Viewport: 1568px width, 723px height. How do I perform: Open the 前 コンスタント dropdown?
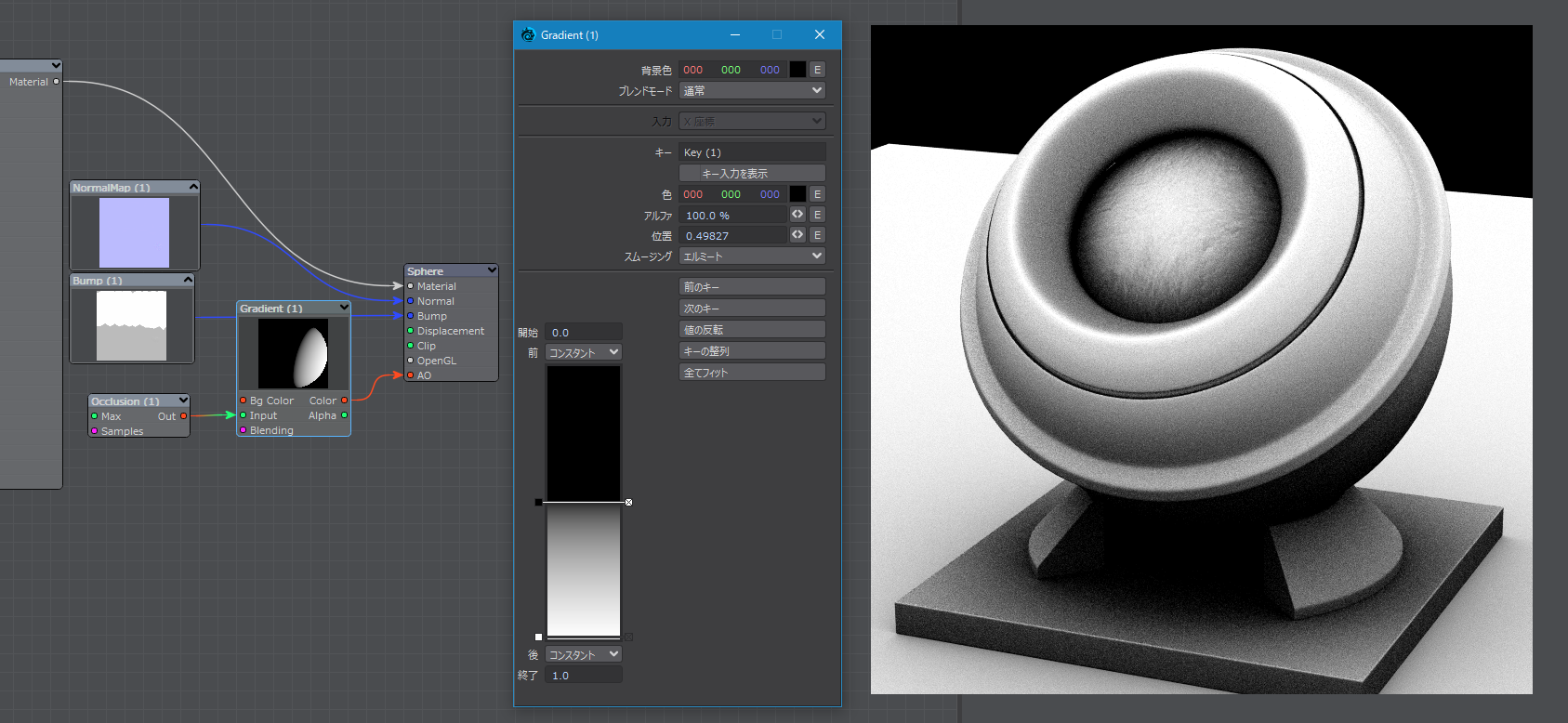click(x=583, y=352)
